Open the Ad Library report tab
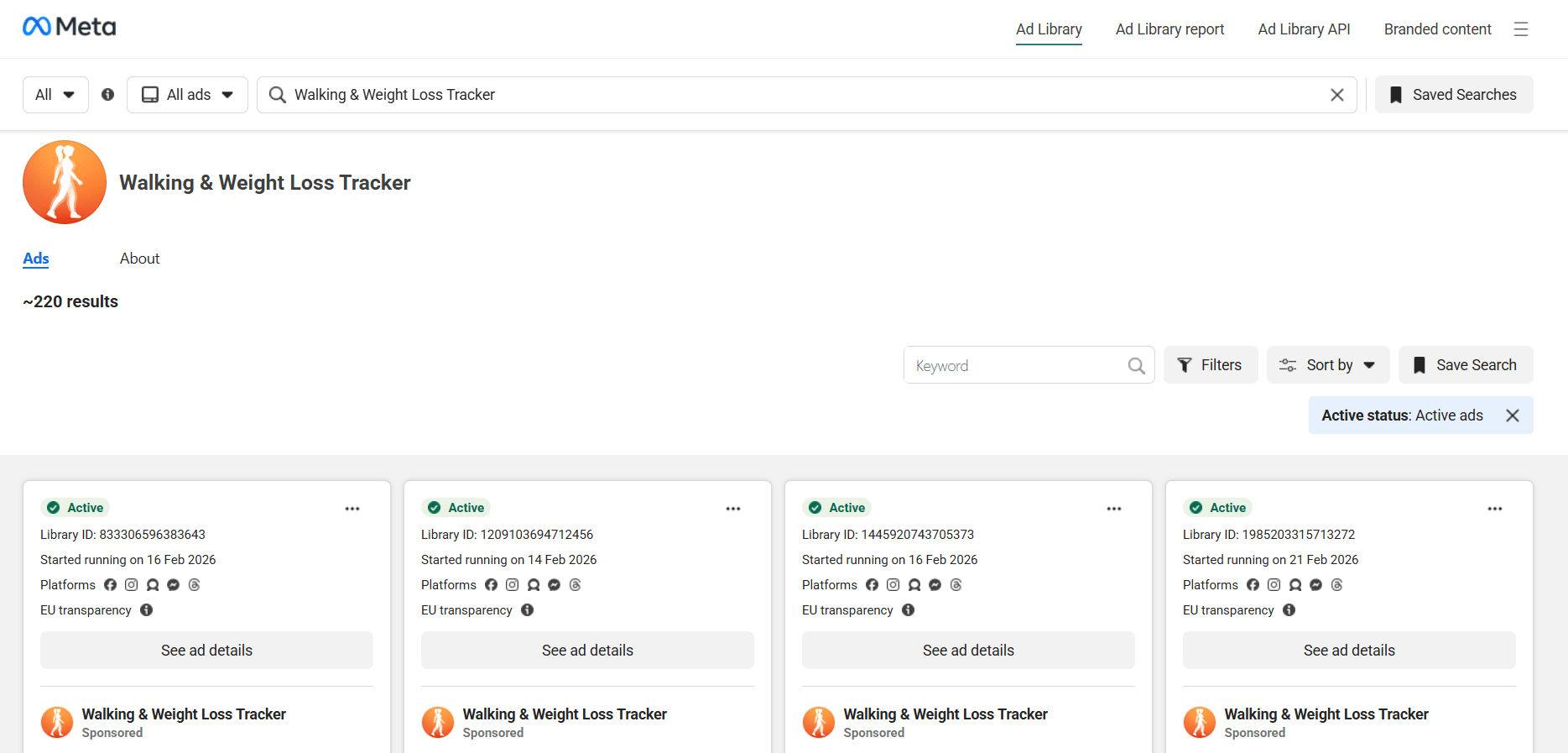1568x753 pixels. tap(1170, 29)
